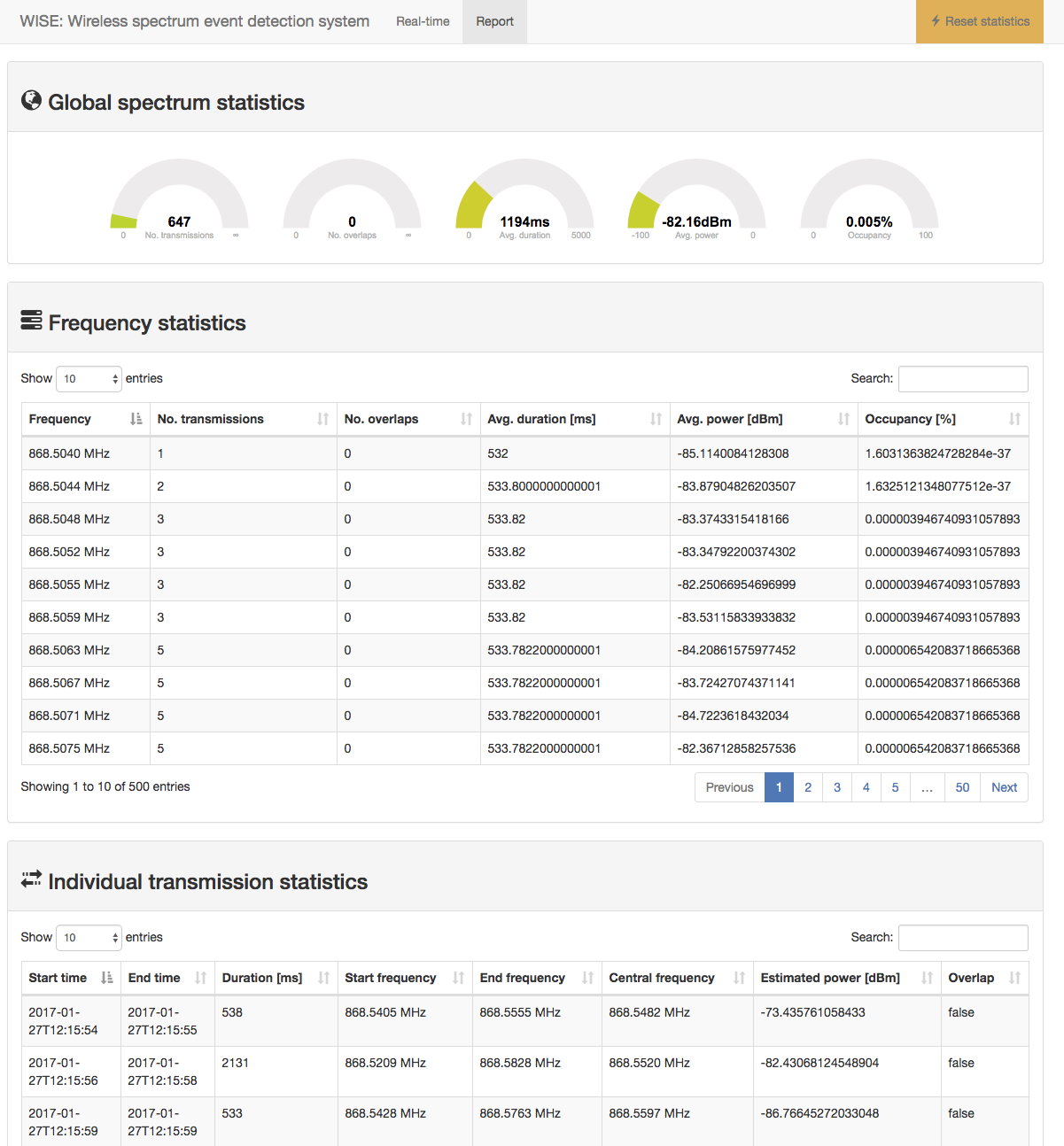Switch to the Real-time tab
1064x1146 pixels.
423,21
